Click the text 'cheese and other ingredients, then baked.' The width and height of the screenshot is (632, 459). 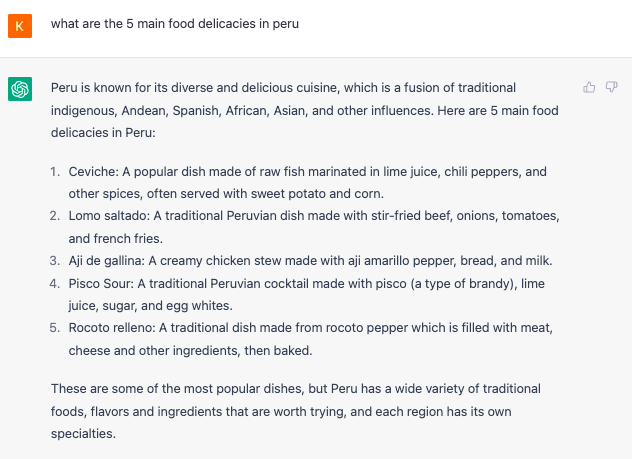click(190, 351)
